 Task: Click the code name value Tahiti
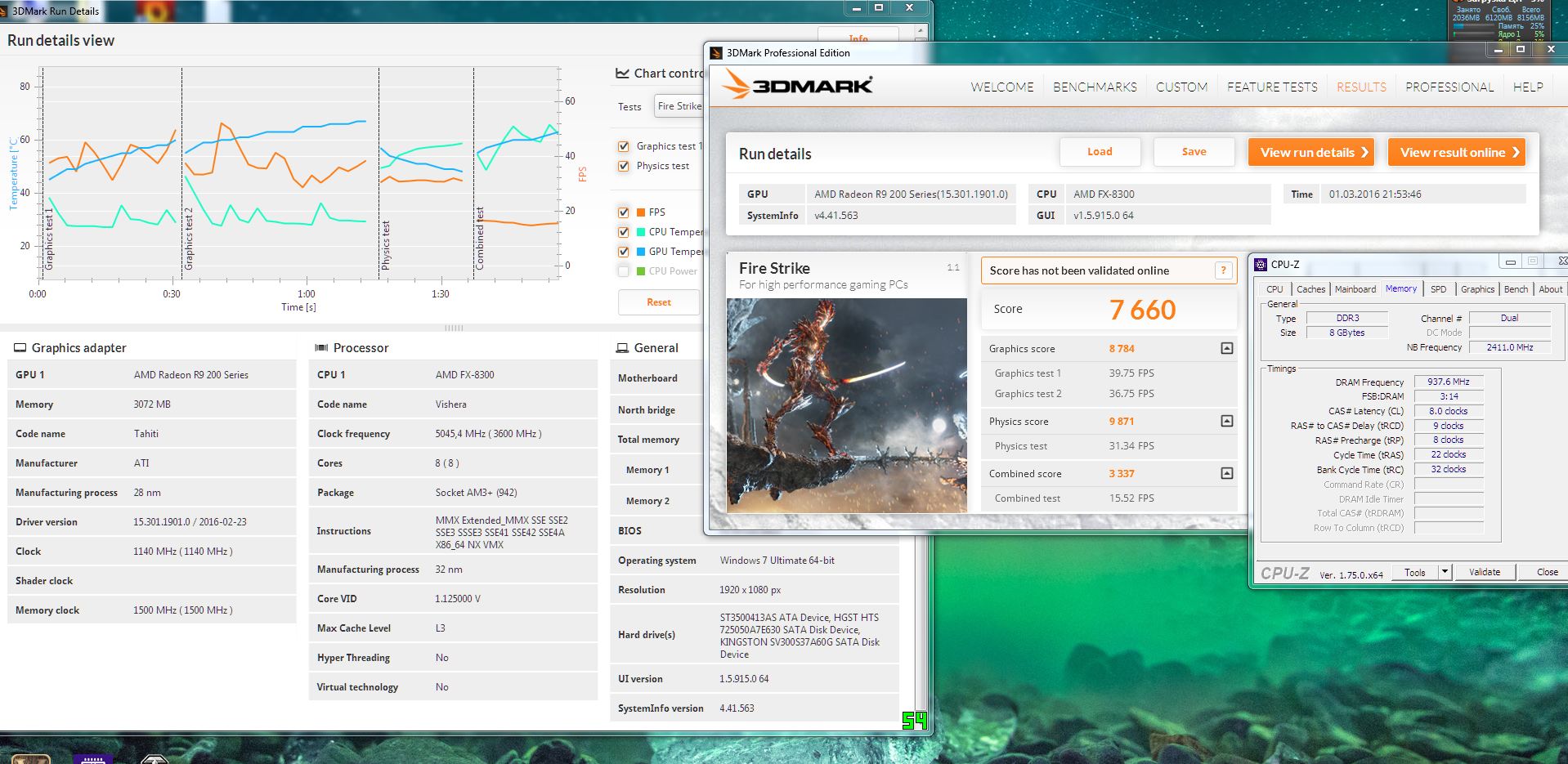pos(146,434)
